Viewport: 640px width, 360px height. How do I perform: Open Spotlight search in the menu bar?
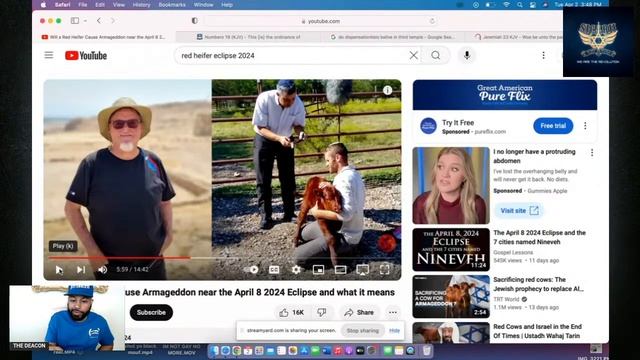[520, 4]
